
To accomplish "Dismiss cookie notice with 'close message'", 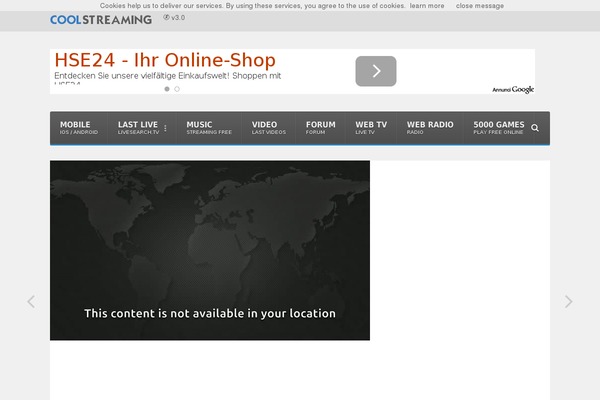I will 480,6.
